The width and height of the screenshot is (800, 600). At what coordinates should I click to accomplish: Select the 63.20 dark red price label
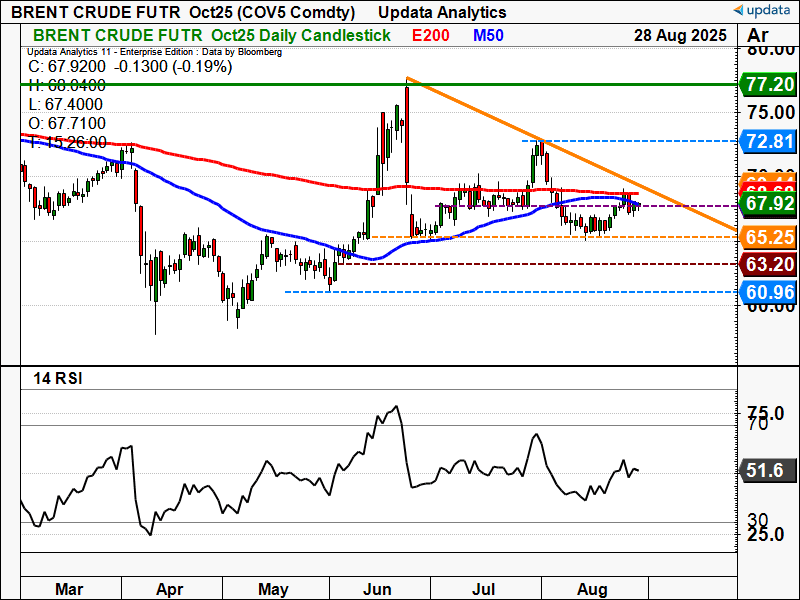click(x=767, y=264)
